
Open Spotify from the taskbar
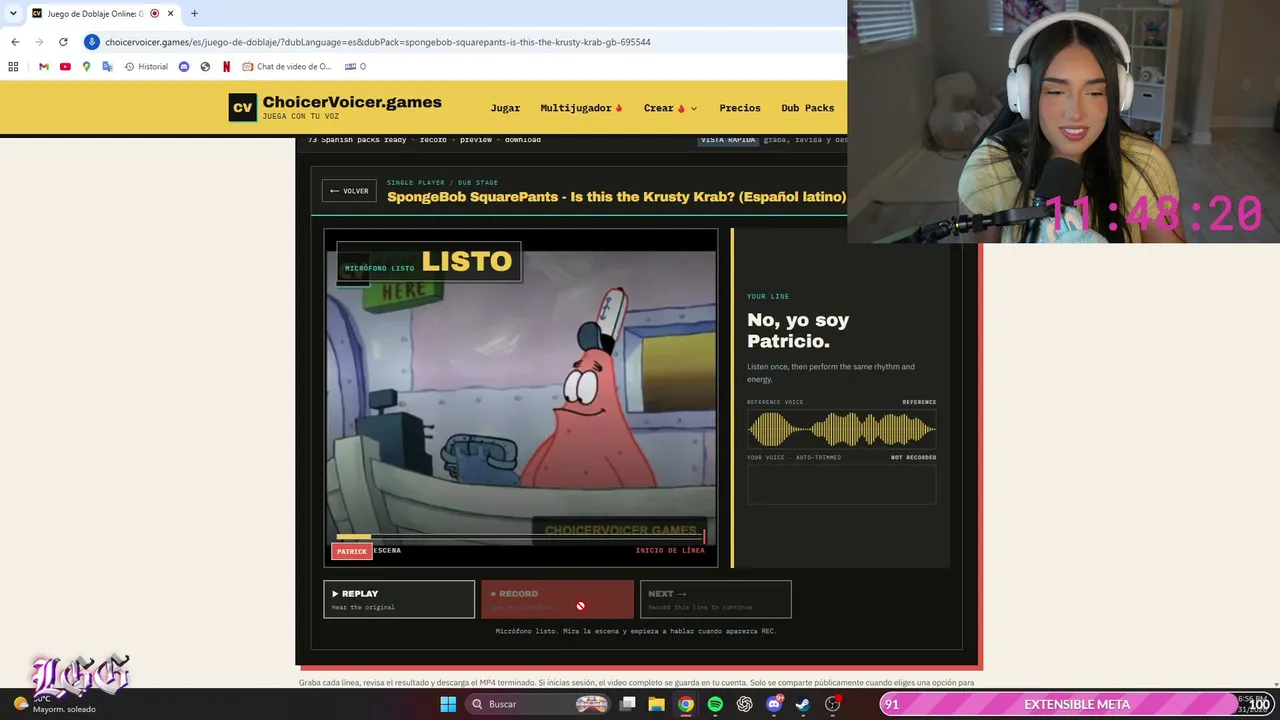[715, 704]
